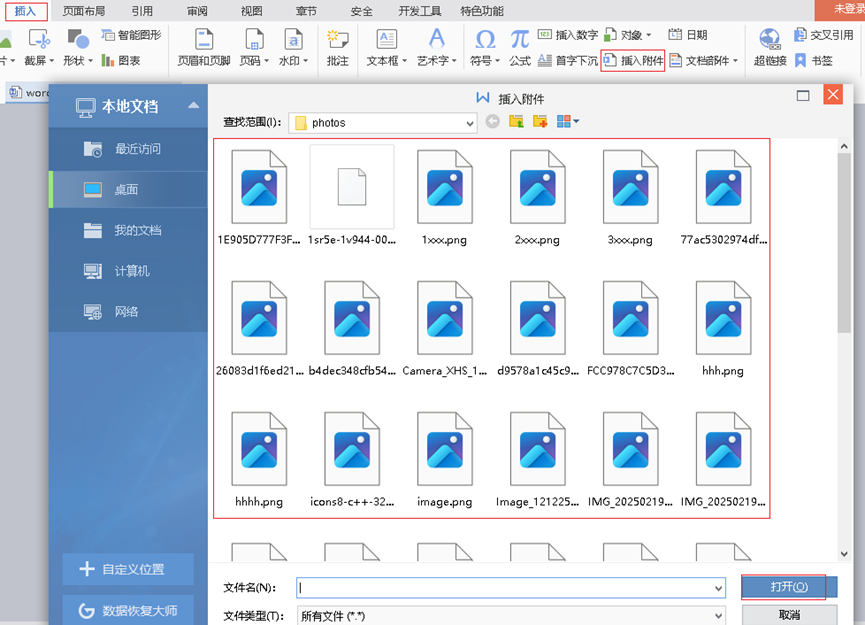Collapse the 本地文档 sidebar section

(193, 106)
